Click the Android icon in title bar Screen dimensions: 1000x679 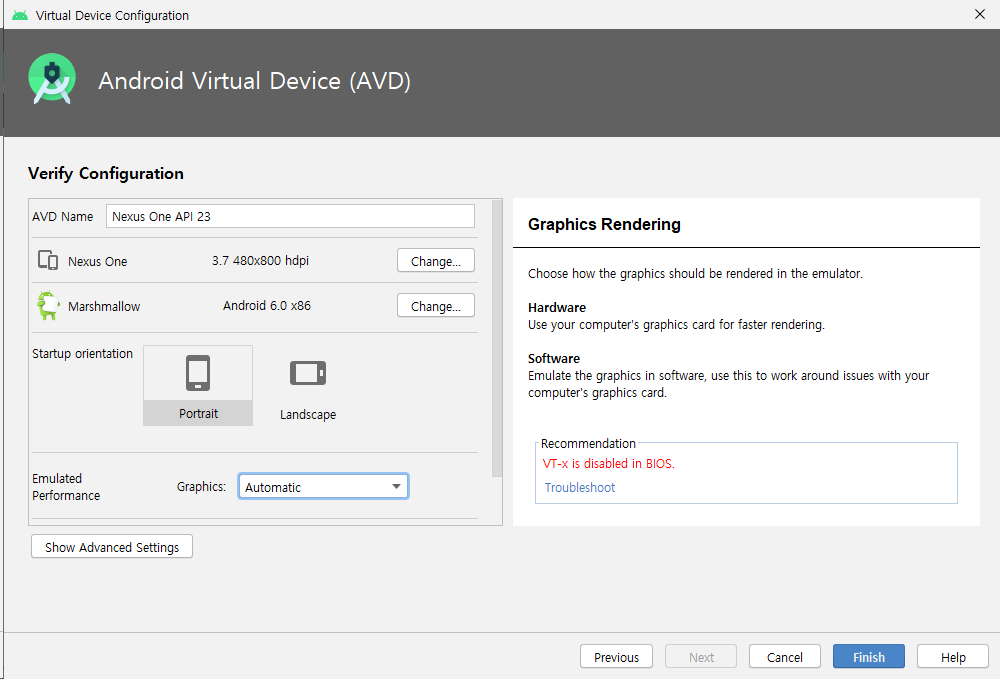19,15
